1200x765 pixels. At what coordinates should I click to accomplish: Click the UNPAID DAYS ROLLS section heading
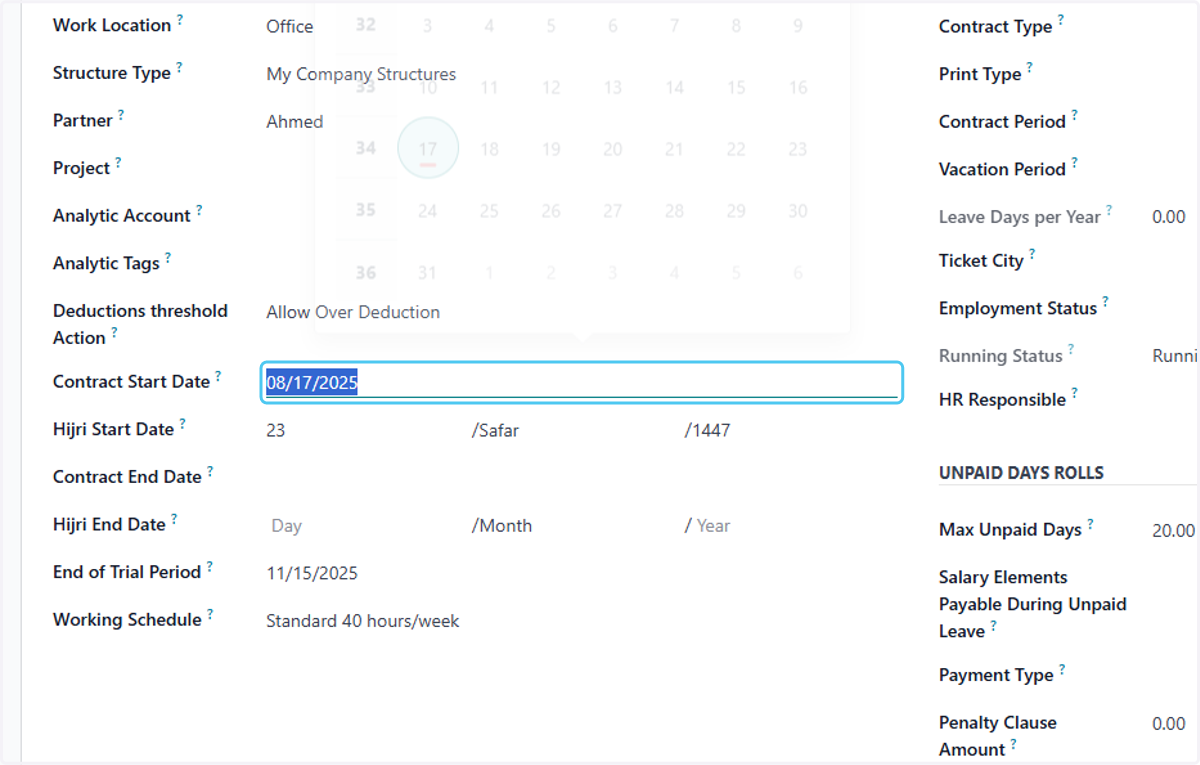coord(1021,473)
